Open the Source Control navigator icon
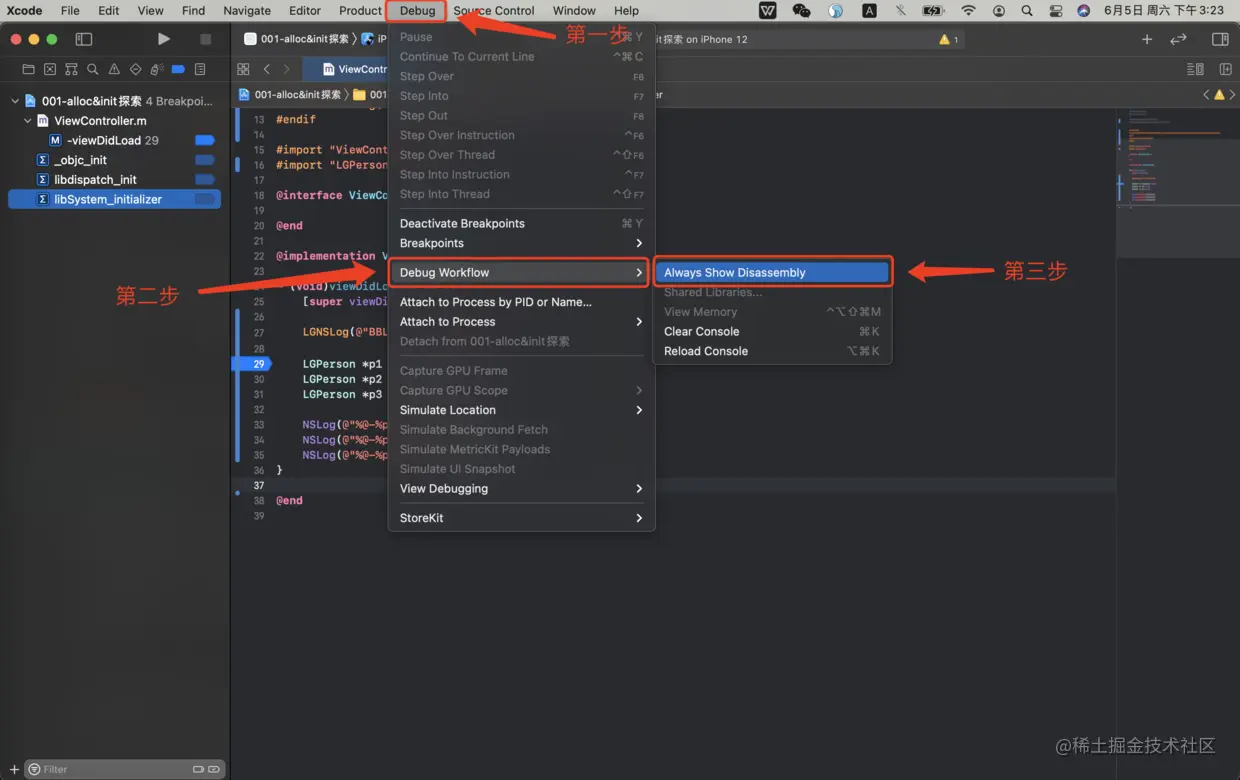This screenshot has width=1240, height=780. pos(50,70)
